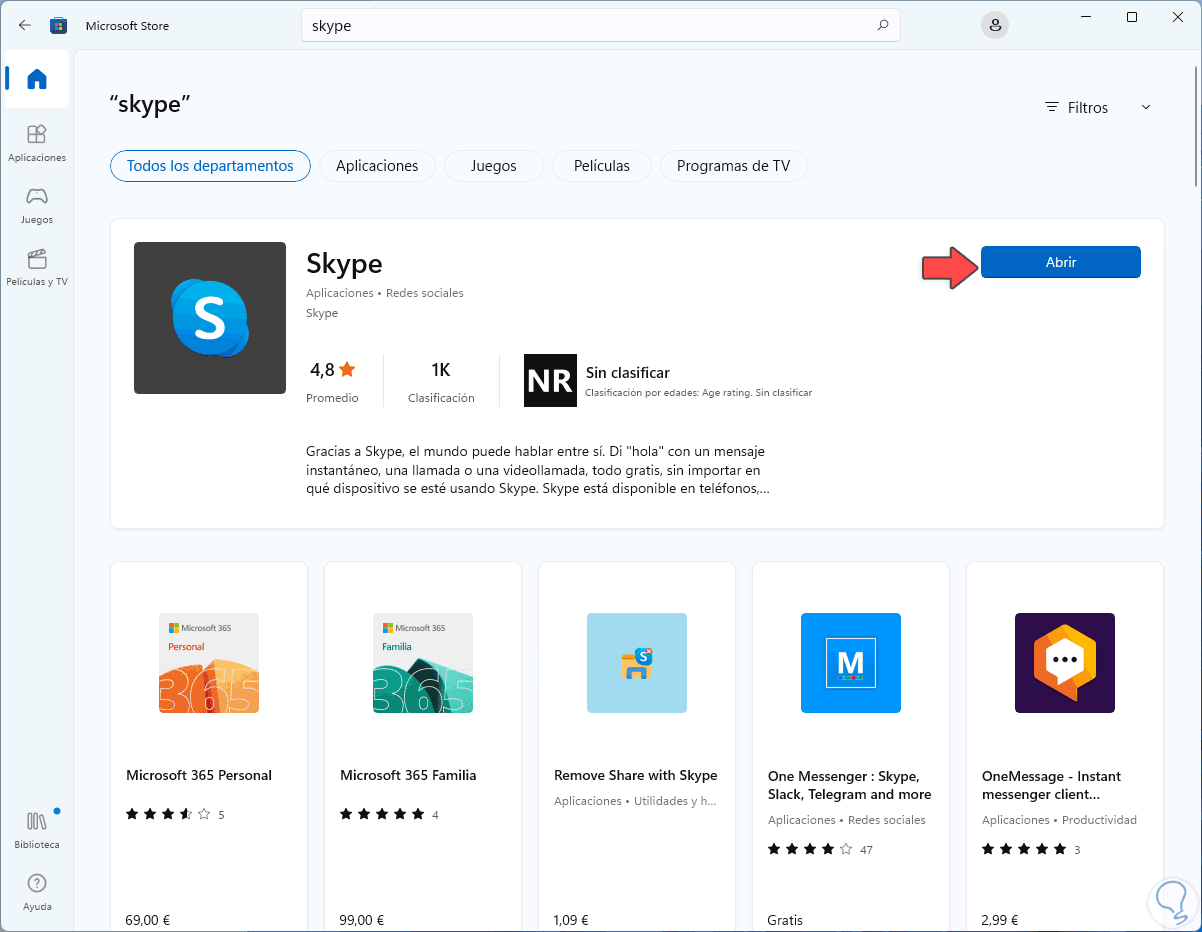
Task: Expand the Filtros dropdown
Action: tap(1099, 107)
